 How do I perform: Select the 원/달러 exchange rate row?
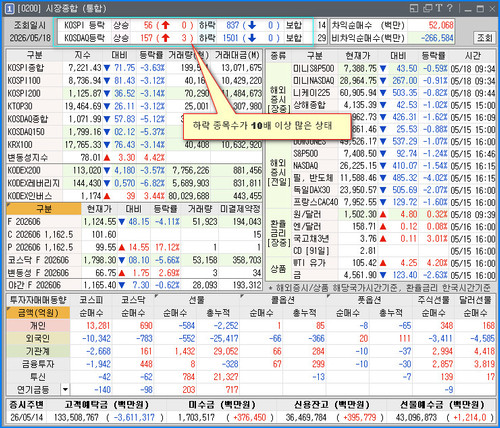click(x=394, y=214)
